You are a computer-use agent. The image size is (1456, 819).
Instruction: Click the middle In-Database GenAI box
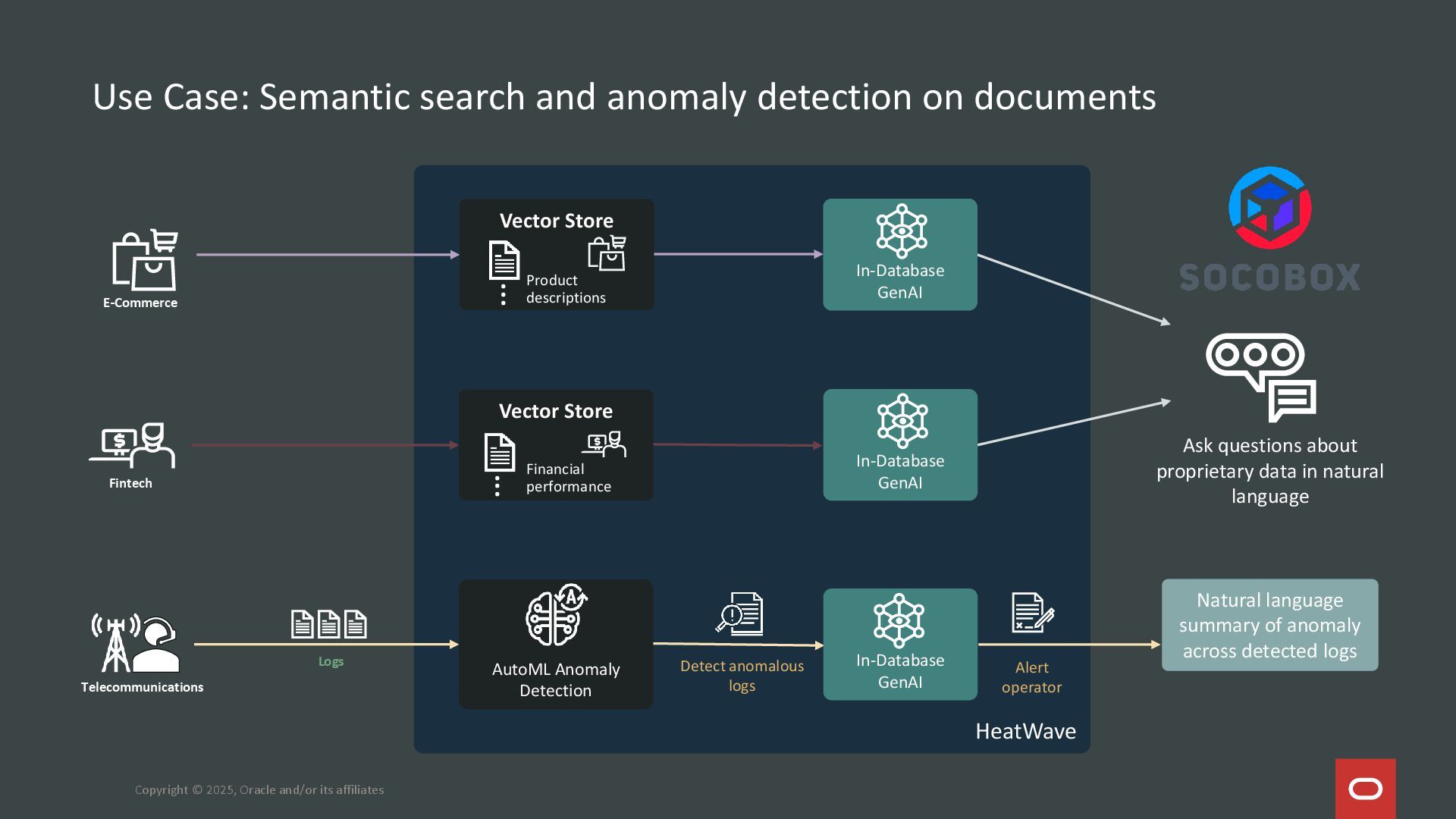coord(900,444)
